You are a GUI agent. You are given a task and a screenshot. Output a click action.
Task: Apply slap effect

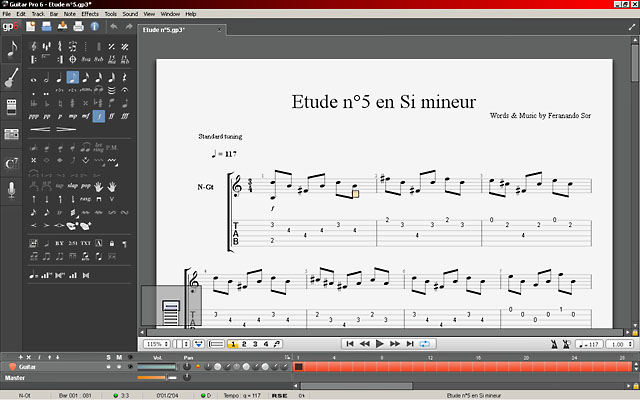coord(73,186)
